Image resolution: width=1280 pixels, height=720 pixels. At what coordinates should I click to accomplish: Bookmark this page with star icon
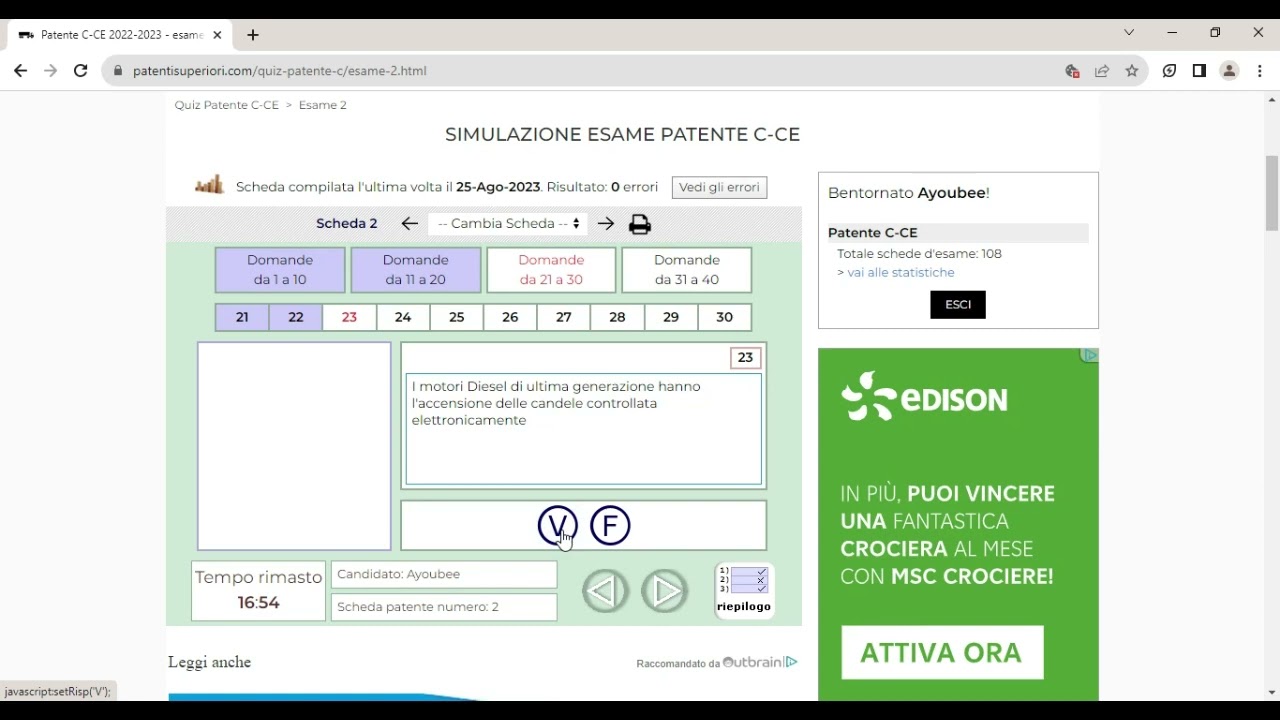(1132, 71)
